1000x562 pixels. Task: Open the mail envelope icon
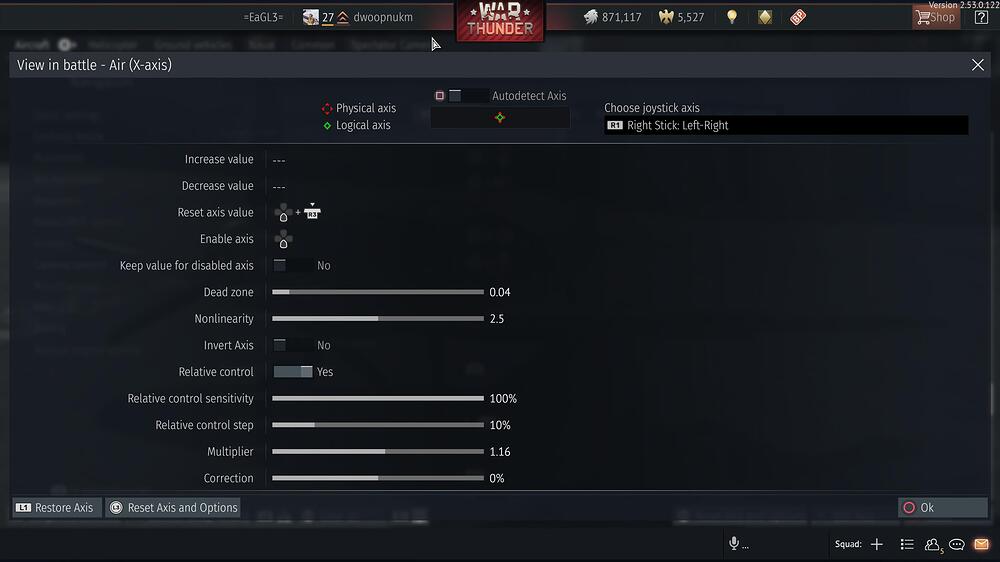(x=981, y=544)
